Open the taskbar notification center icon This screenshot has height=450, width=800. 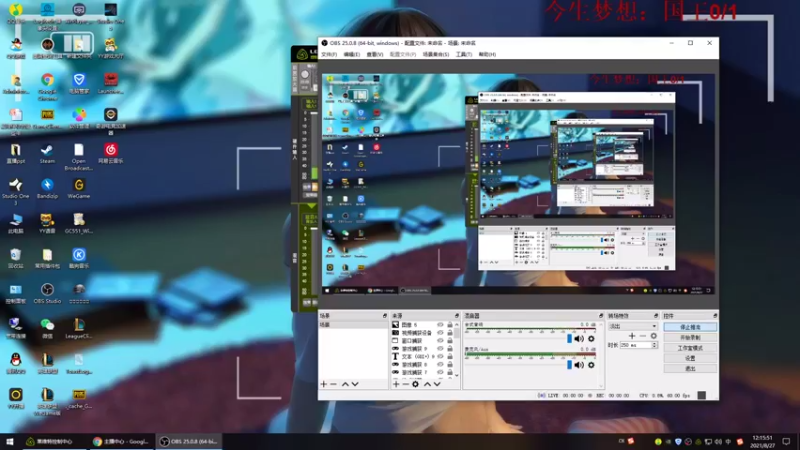point(786,441)
